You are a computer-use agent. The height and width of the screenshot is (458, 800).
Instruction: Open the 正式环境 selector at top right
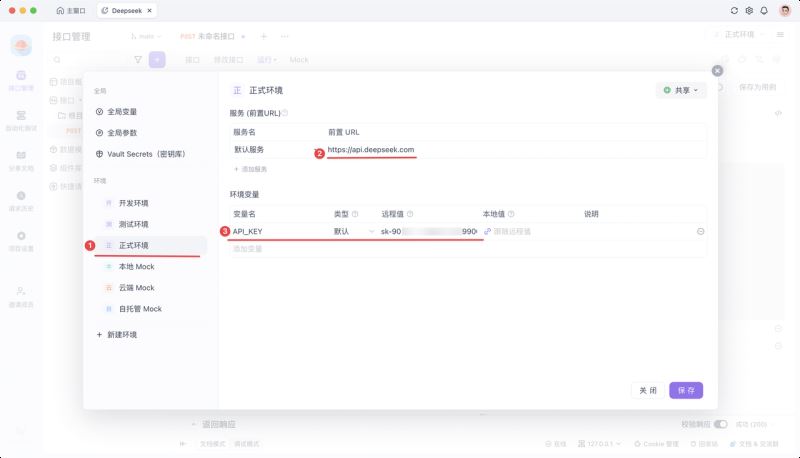[x=738, y=35]
